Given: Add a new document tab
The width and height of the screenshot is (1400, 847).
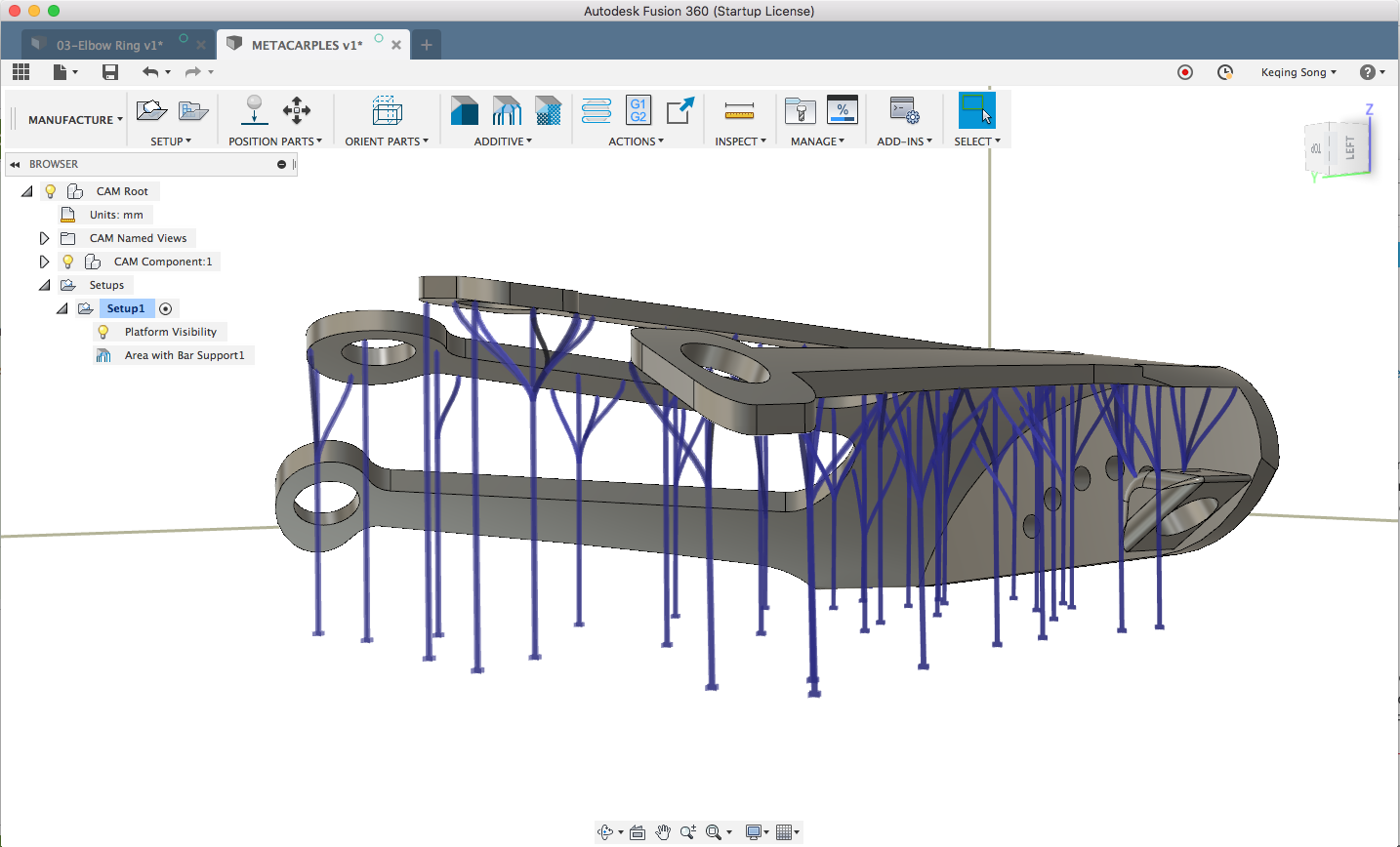Looking at the screenshot, I should point(427,45).
